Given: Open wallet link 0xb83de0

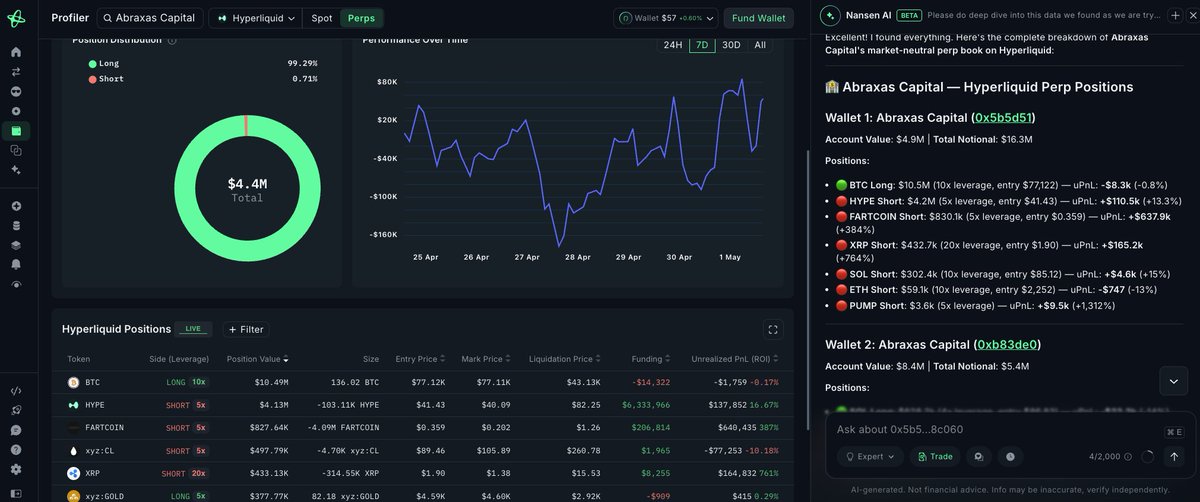Looking at the screenshot, I should (x=1006, y=344).
